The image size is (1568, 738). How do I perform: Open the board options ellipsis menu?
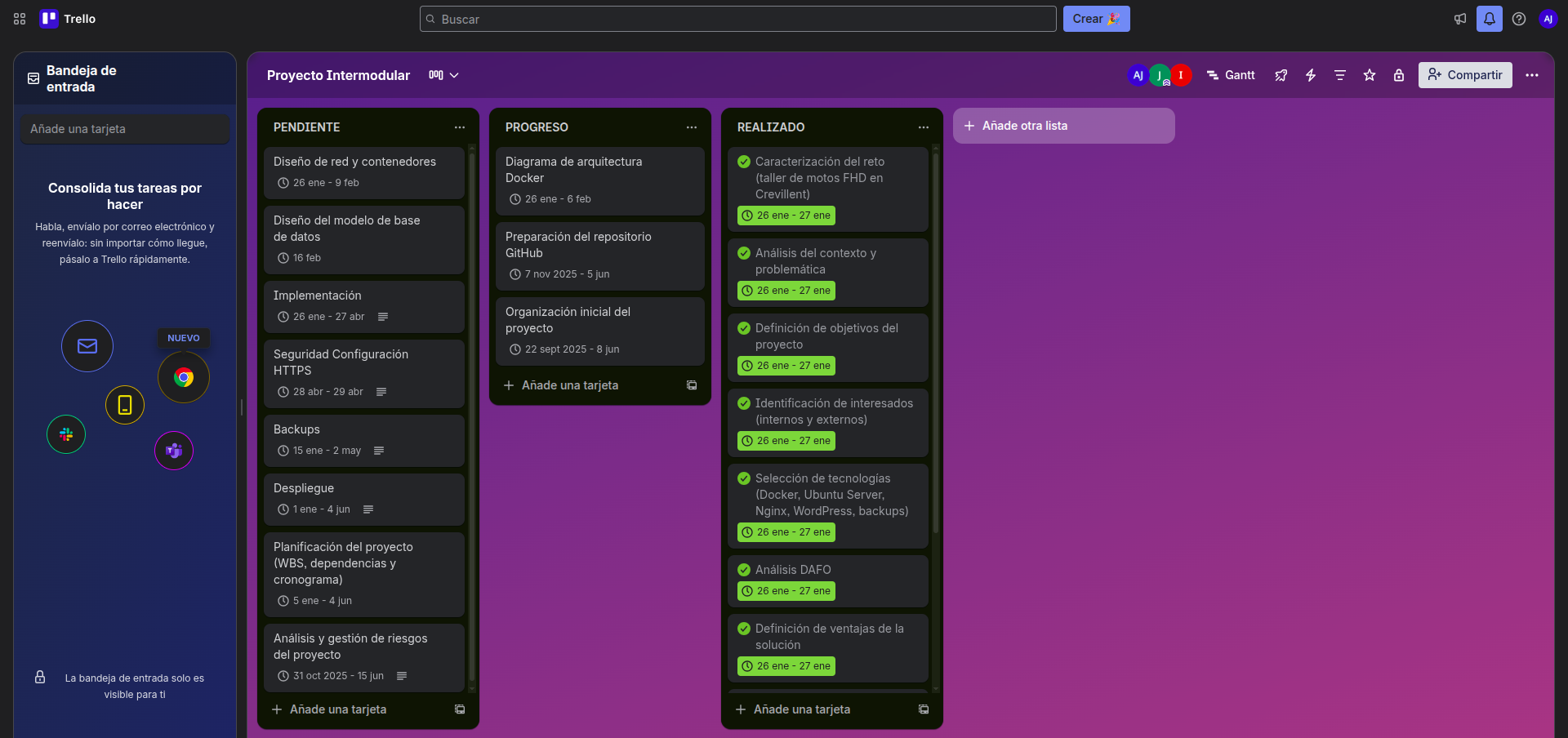pos(1532,75)
